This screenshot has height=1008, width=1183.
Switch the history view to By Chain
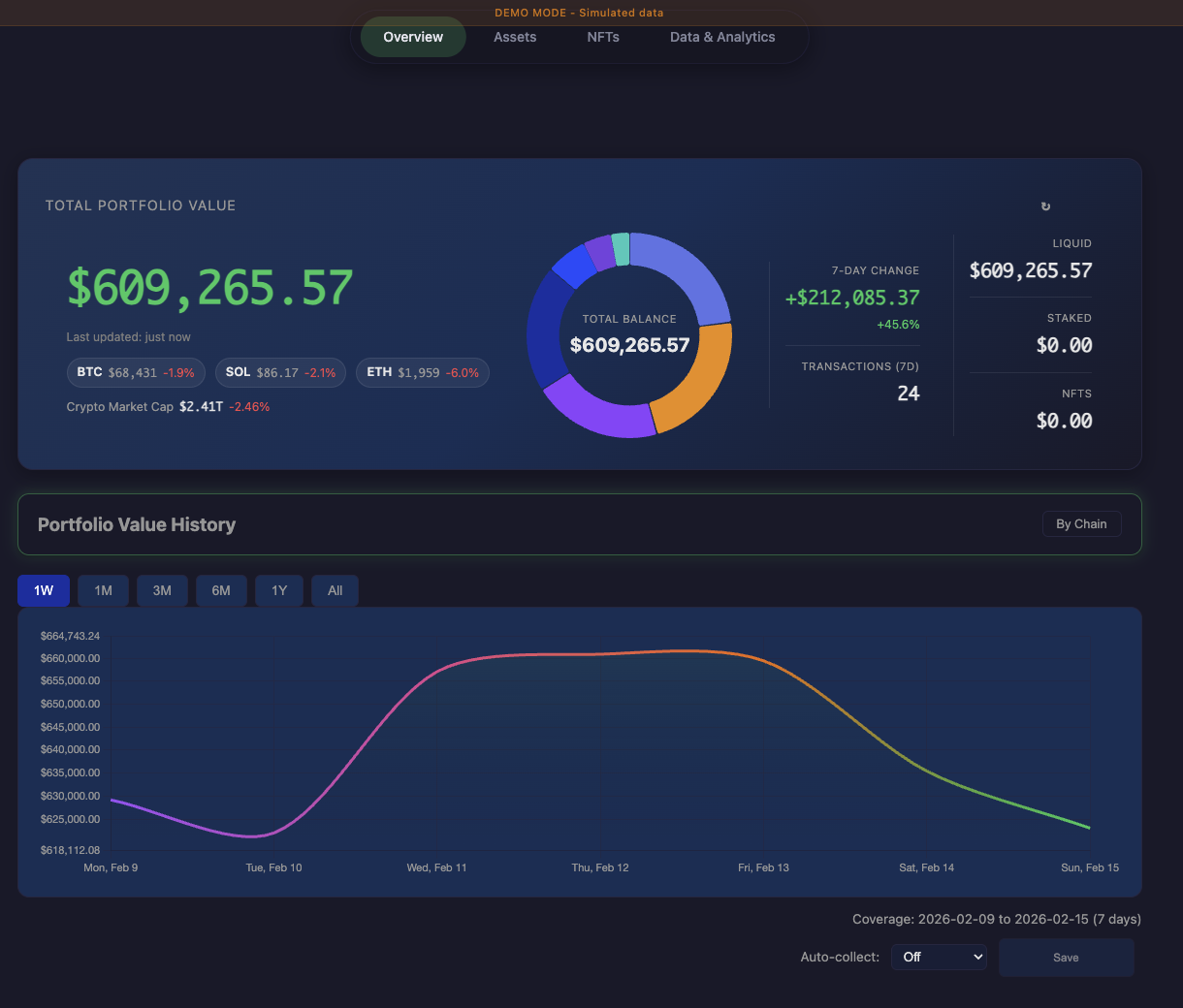(1081, 523)
